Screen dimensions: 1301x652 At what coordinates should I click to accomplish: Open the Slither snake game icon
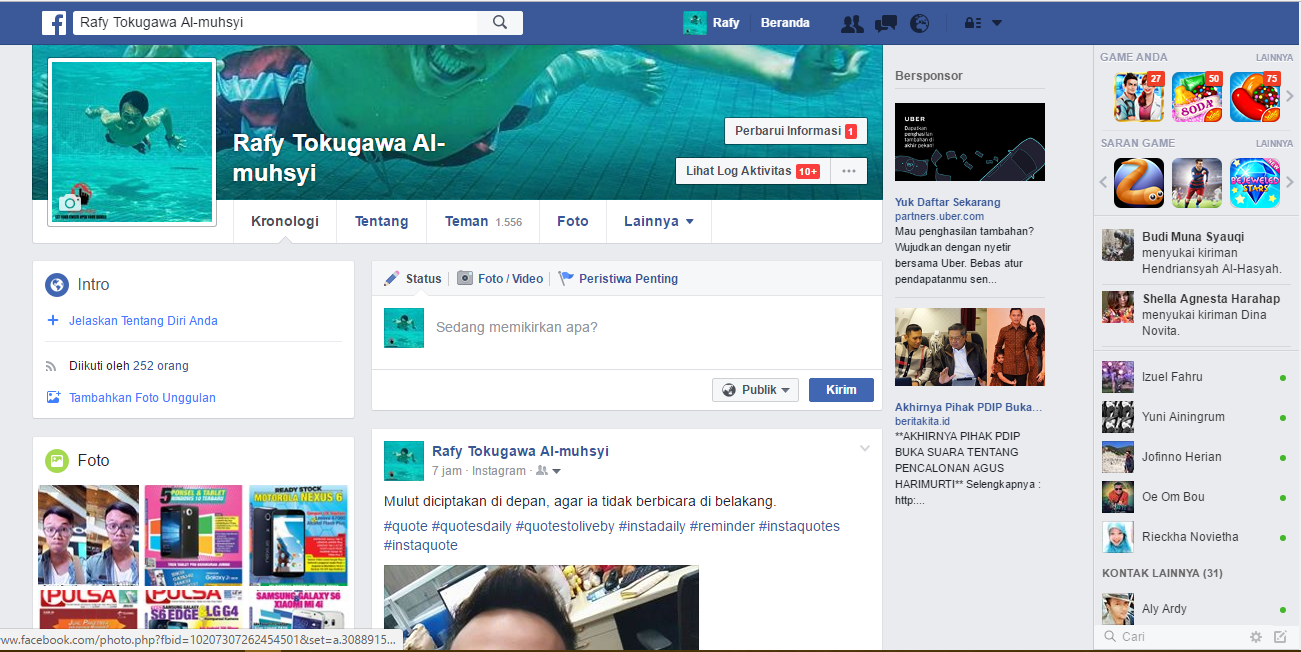[1139, 183]
